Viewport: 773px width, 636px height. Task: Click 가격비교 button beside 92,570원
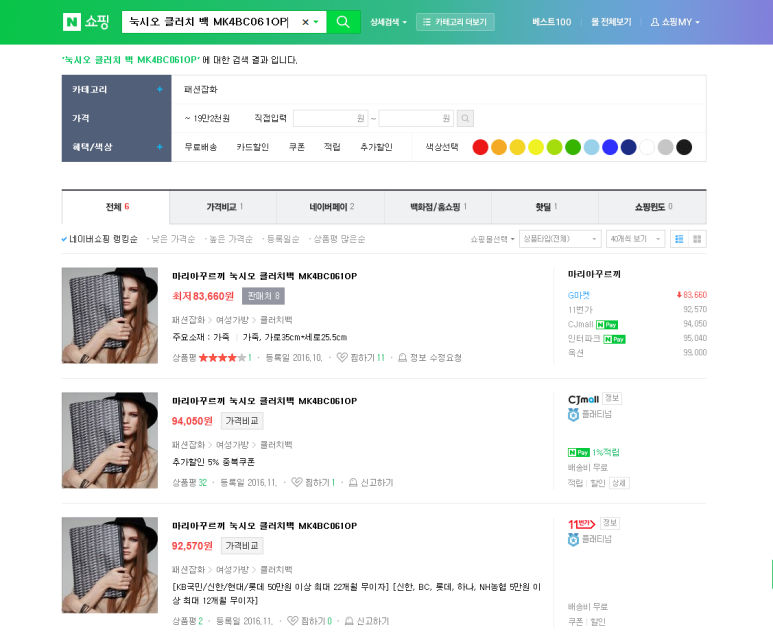pos(242,546)
